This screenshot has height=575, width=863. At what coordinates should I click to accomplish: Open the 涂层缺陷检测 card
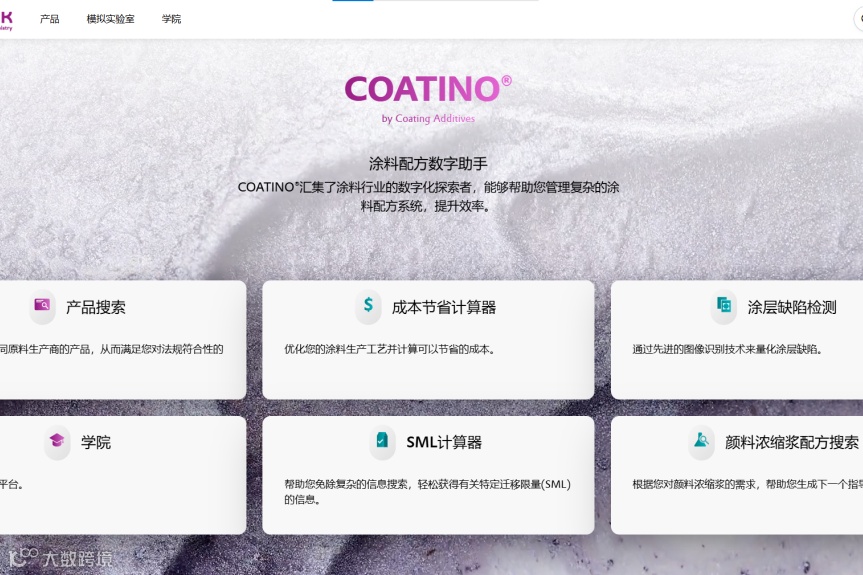pyautogui.click(x=737, y=339)
